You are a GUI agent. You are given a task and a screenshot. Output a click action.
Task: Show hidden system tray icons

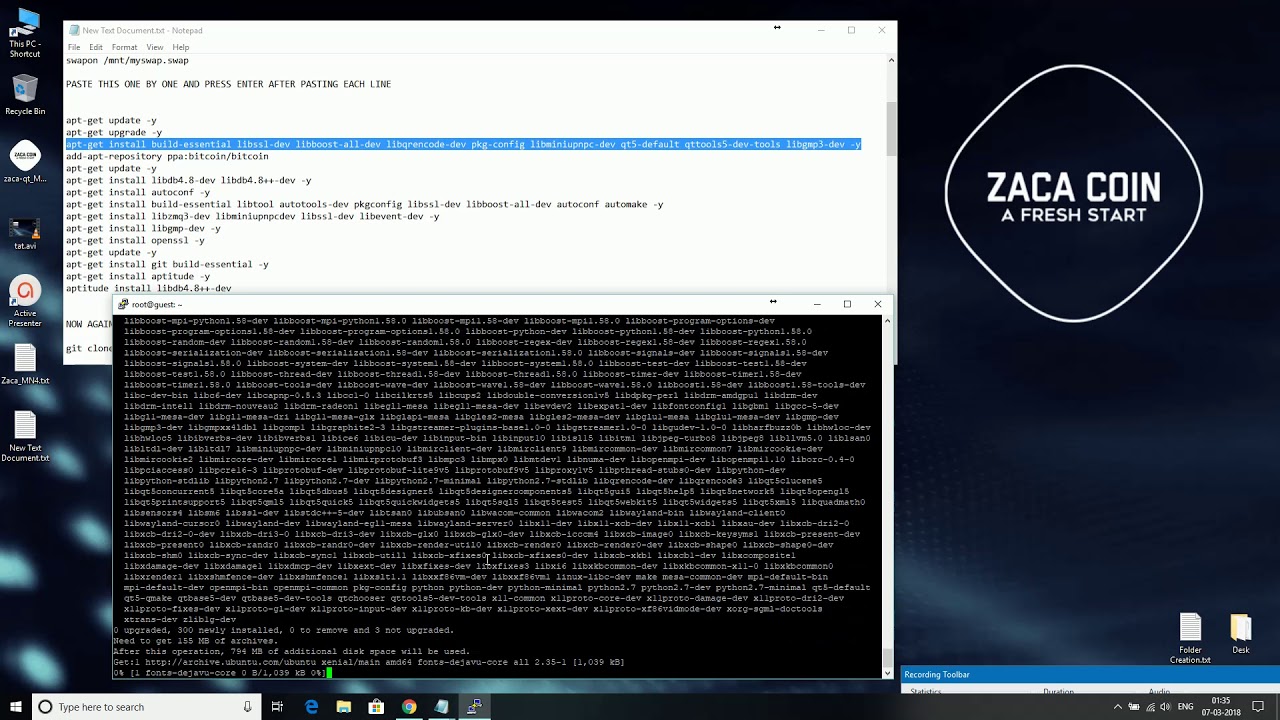tap(1118, 707)
